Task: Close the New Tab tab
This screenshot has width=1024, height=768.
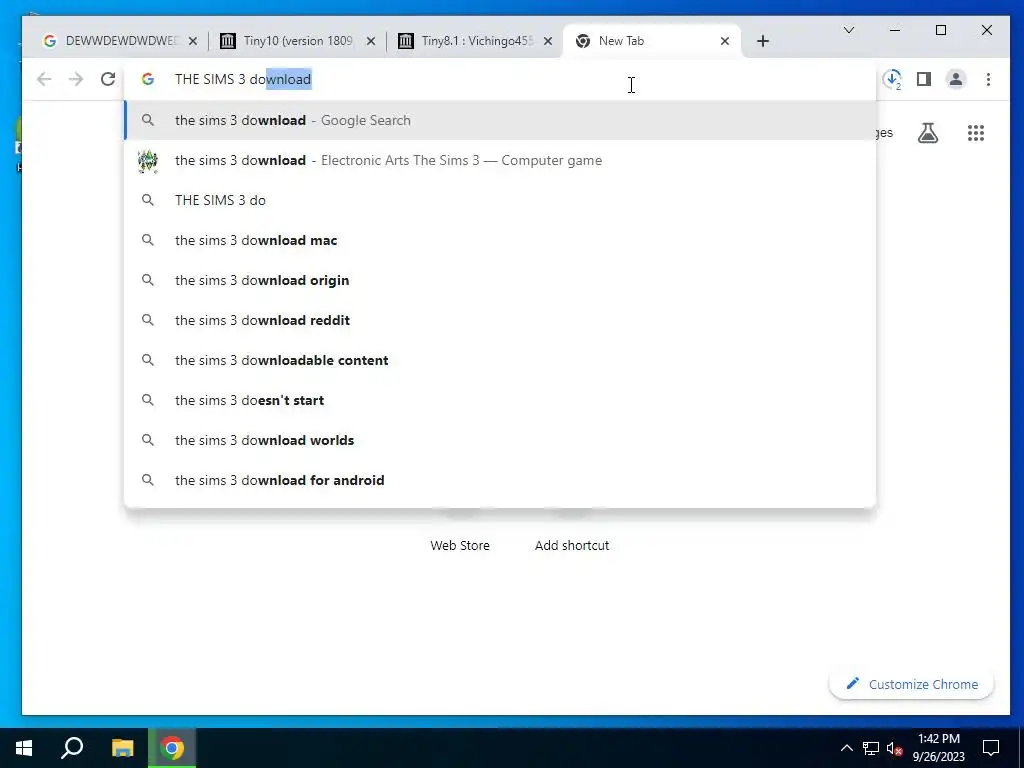Action: click(x=725, y=41)
